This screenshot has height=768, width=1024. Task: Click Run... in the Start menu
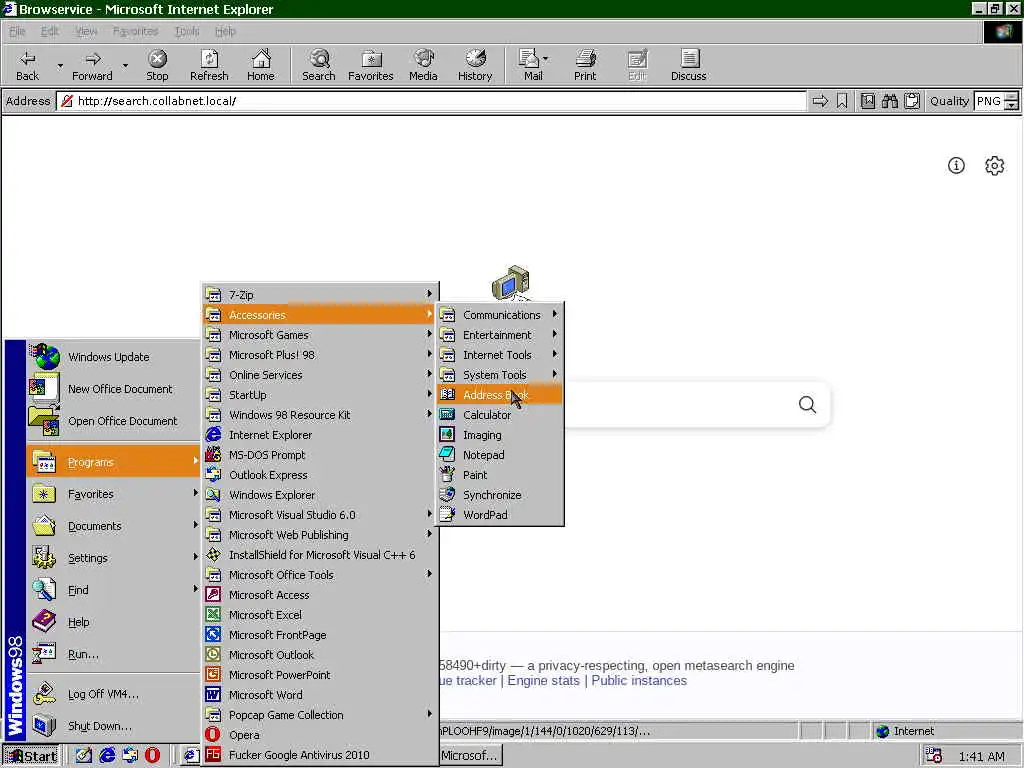[x=113, y=654]
